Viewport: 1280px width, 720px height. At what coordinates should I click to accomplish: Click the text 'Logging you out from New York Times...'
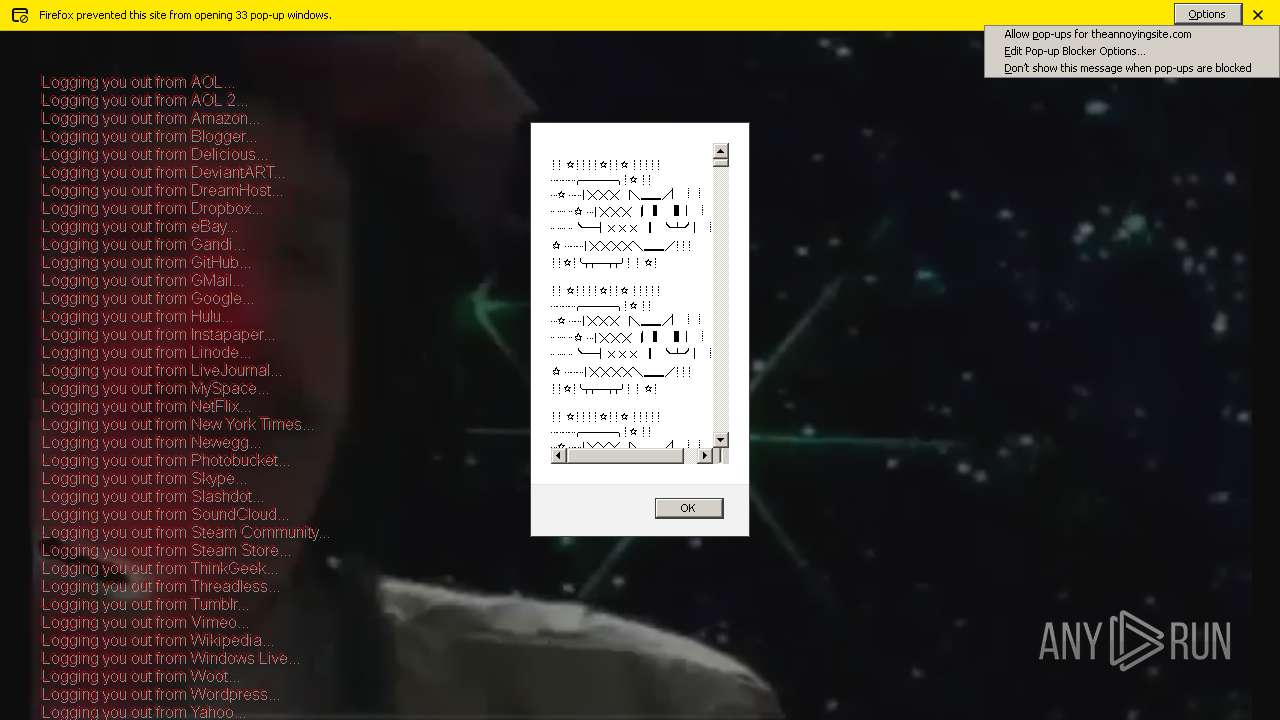pos(177,424)
